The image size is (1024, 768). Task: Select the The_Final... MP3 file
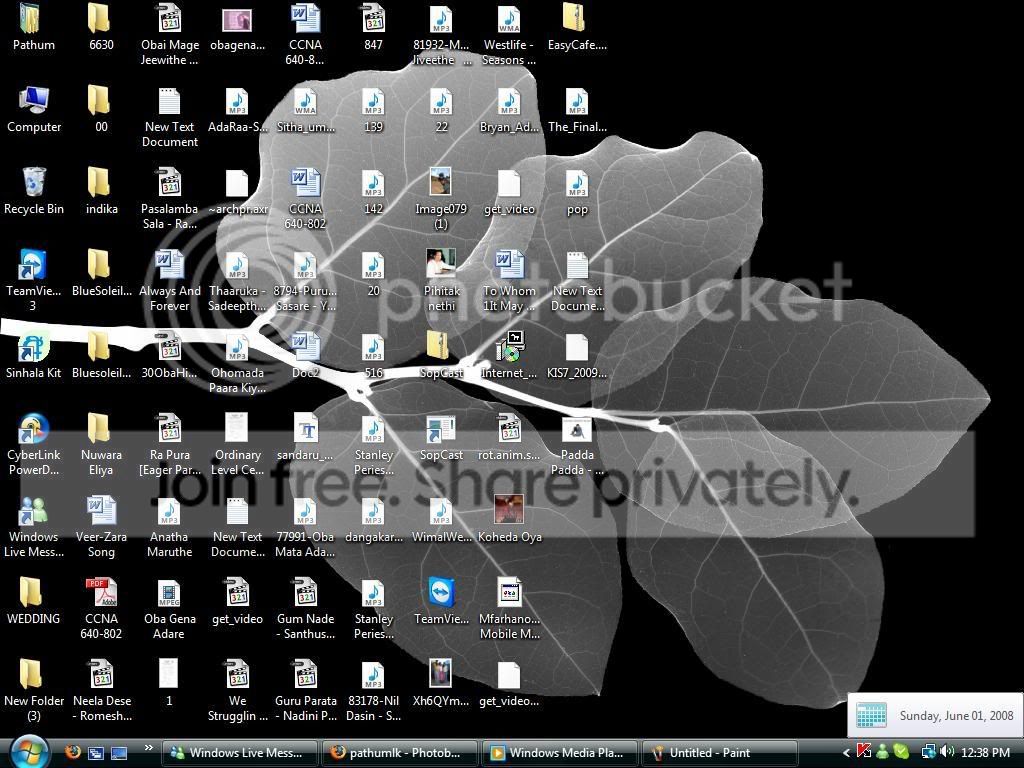(577, 101)
